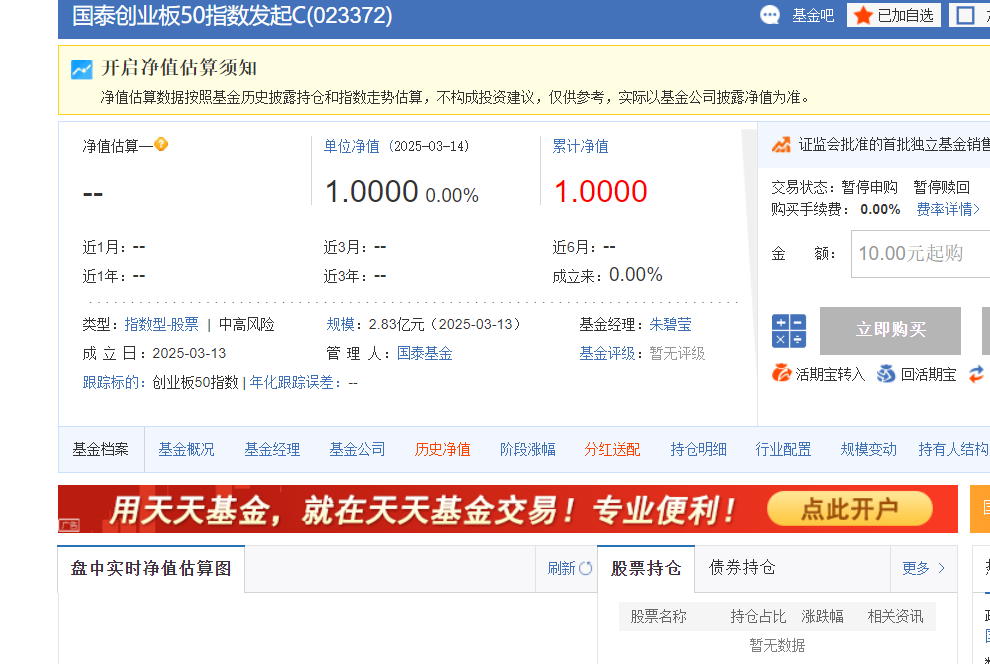Open 费率详情 fee details
This screenshot has width=990, height=664.
pos(948,210)
